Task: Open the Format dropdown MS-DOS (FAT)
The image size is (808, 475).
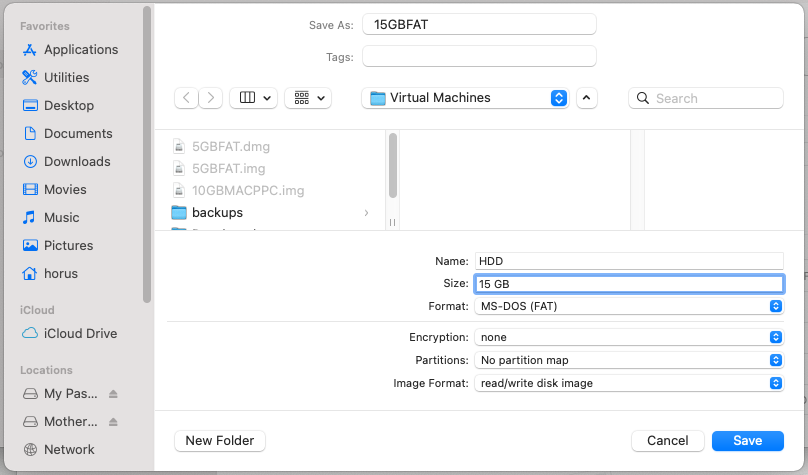Action: (x=628, y=306)
